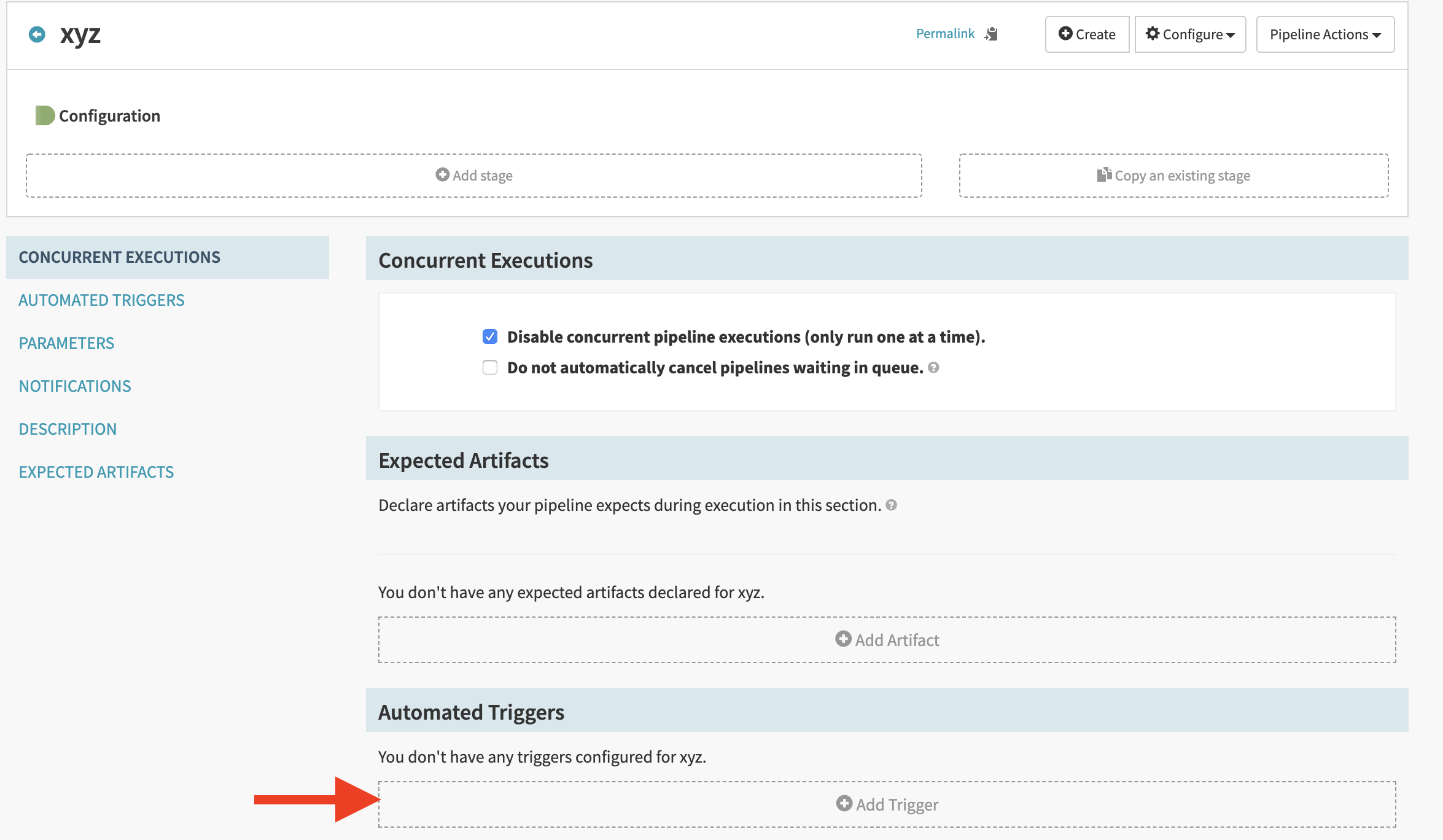Viewport: 1443px width, 840px height.
Task: Click the green Configuration stage icon
Action: pyautogui.click(x=45, y=115)
